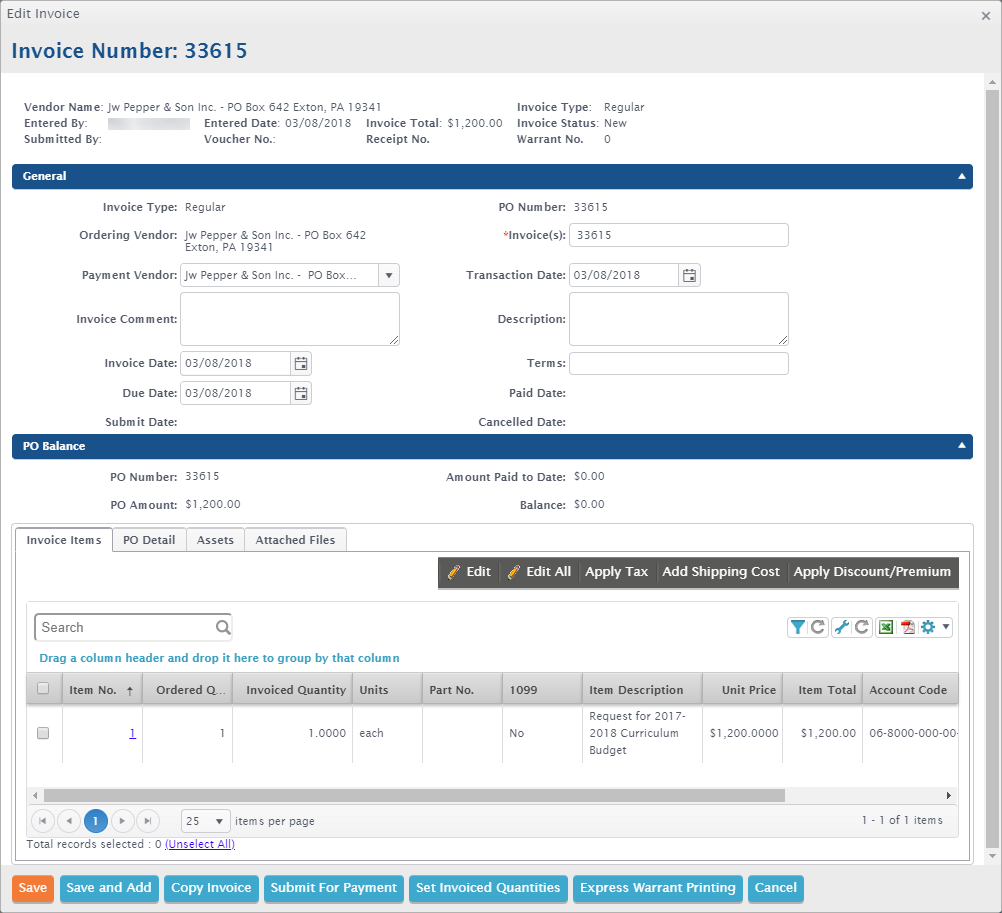The height and width of the screenshot is (913, 1002).
Task: Click the Edit All toolbar button
Action: coord(539,572)
